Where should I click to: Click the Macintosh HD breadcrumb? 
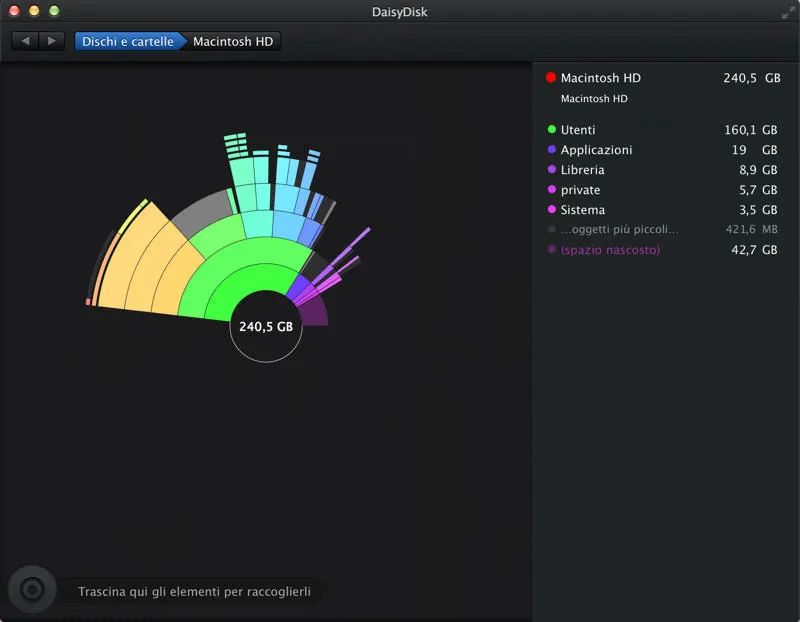click(x=232, y=41)
